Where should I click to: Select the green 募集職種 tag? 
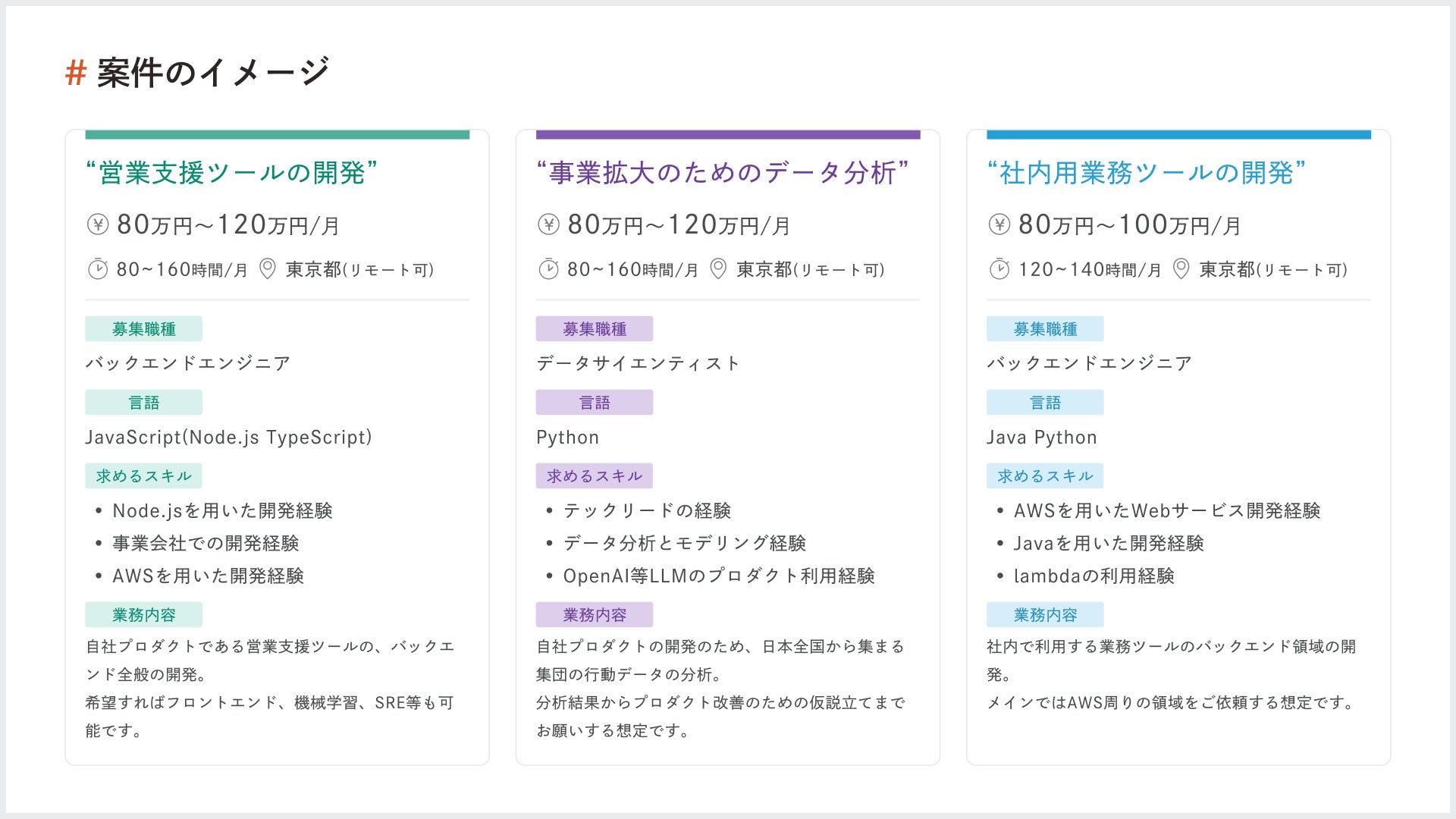tap(143, 329)
